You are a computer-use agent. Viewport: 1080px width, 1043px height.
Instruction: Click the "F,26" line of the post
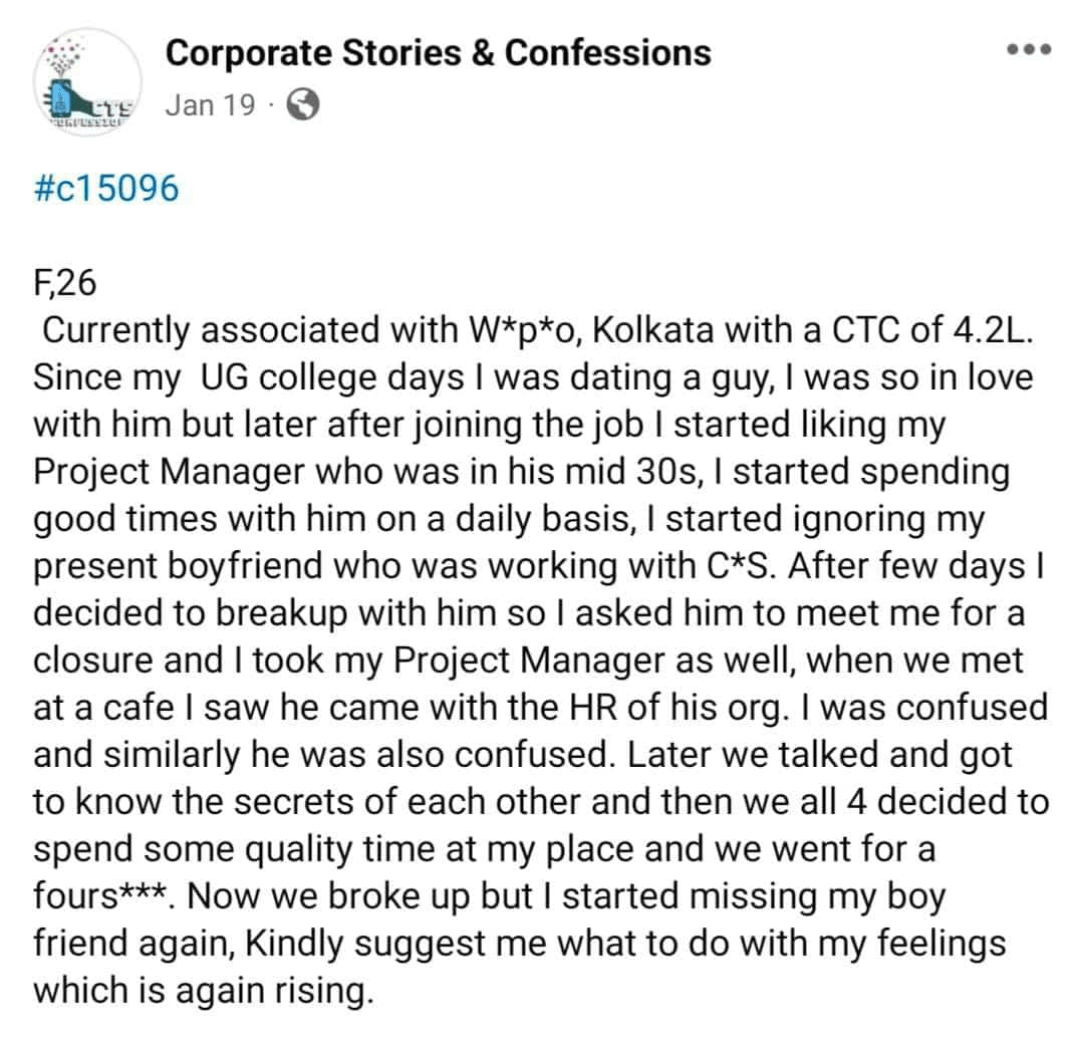point(65,284)
